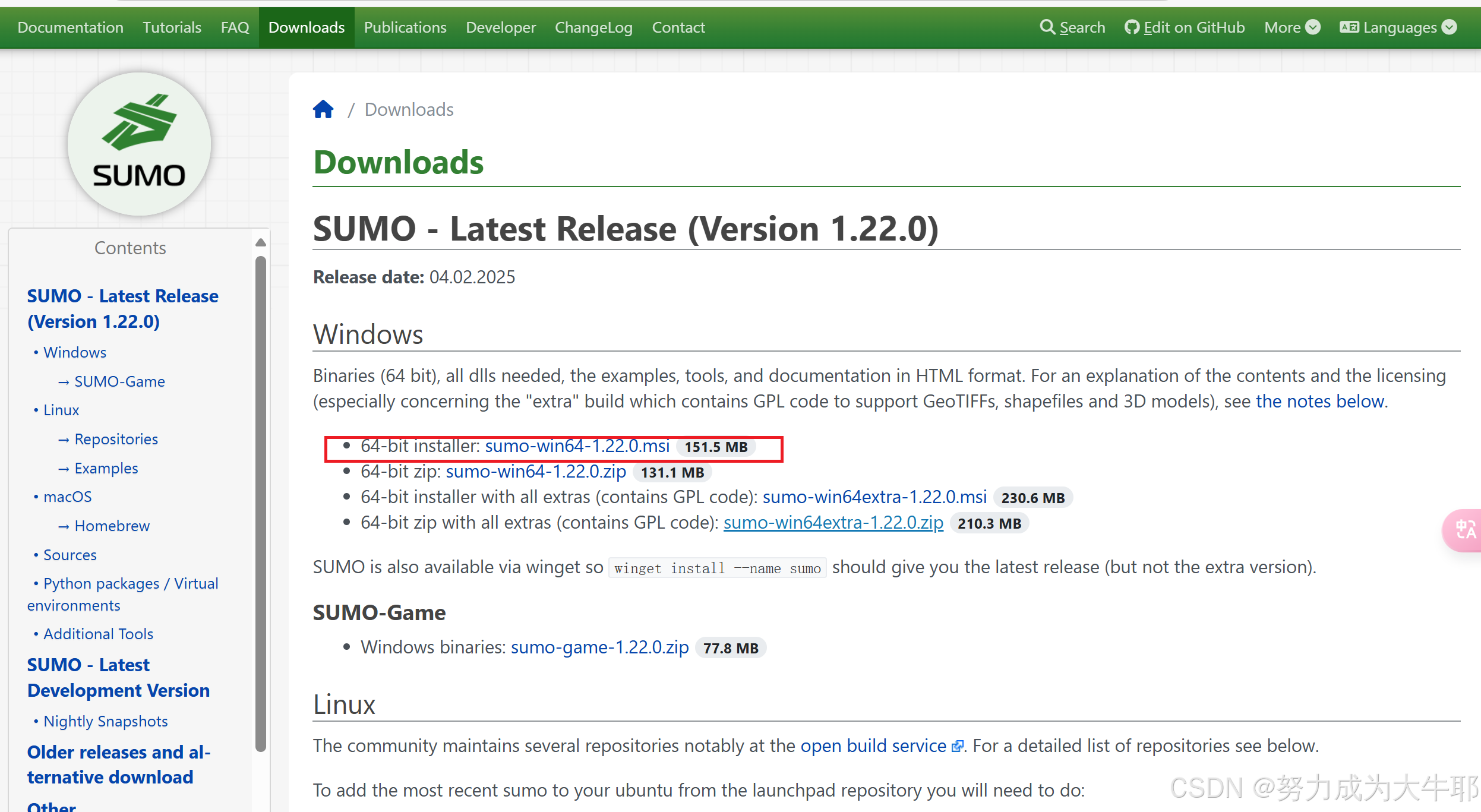Open Nightly Snapshots in the sidebar
The image size is (1481, 812).
(x=105, y=721)
